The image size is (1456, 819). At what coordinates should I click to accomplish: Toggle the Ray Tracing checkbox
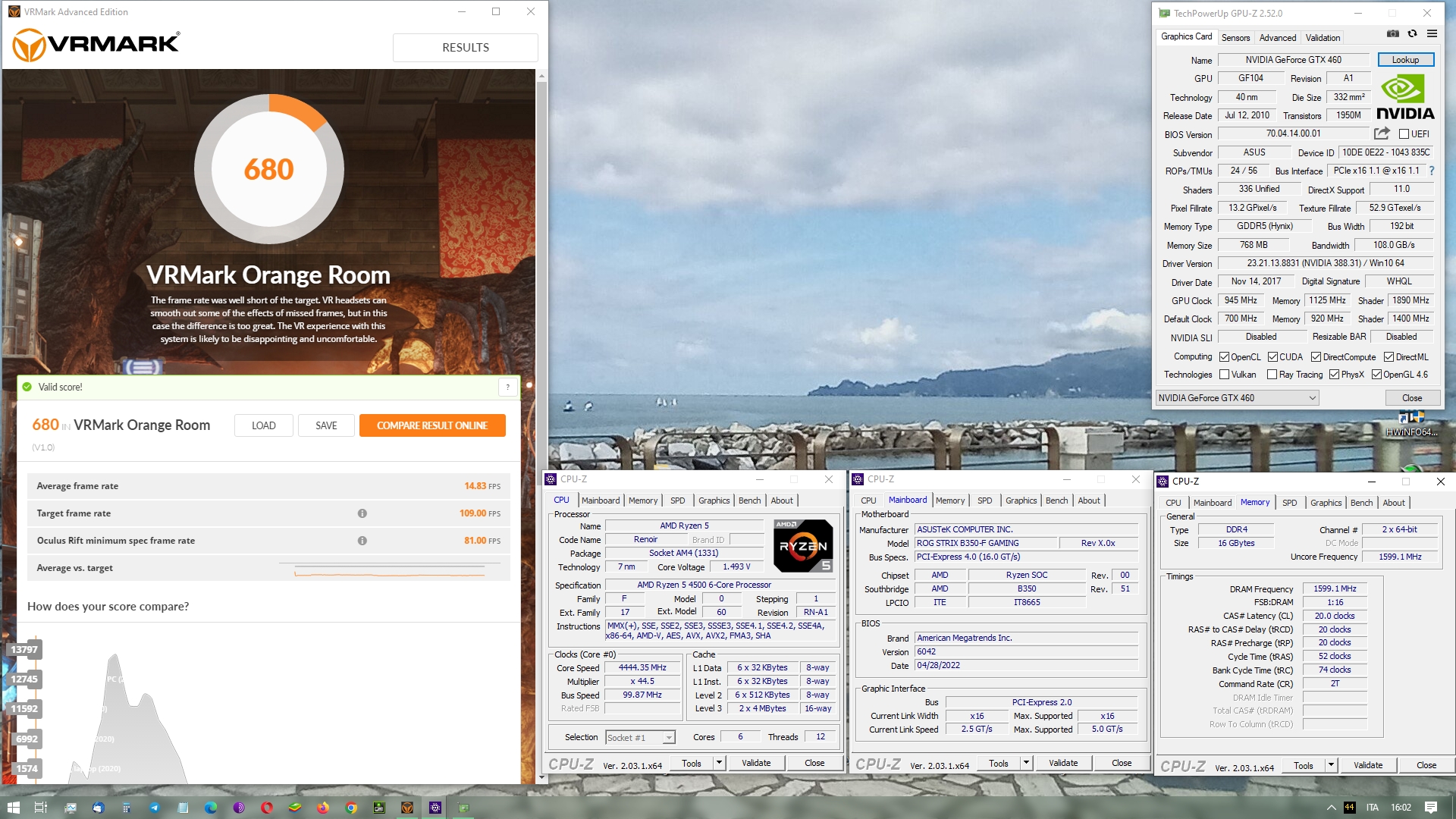[1272, 375]
